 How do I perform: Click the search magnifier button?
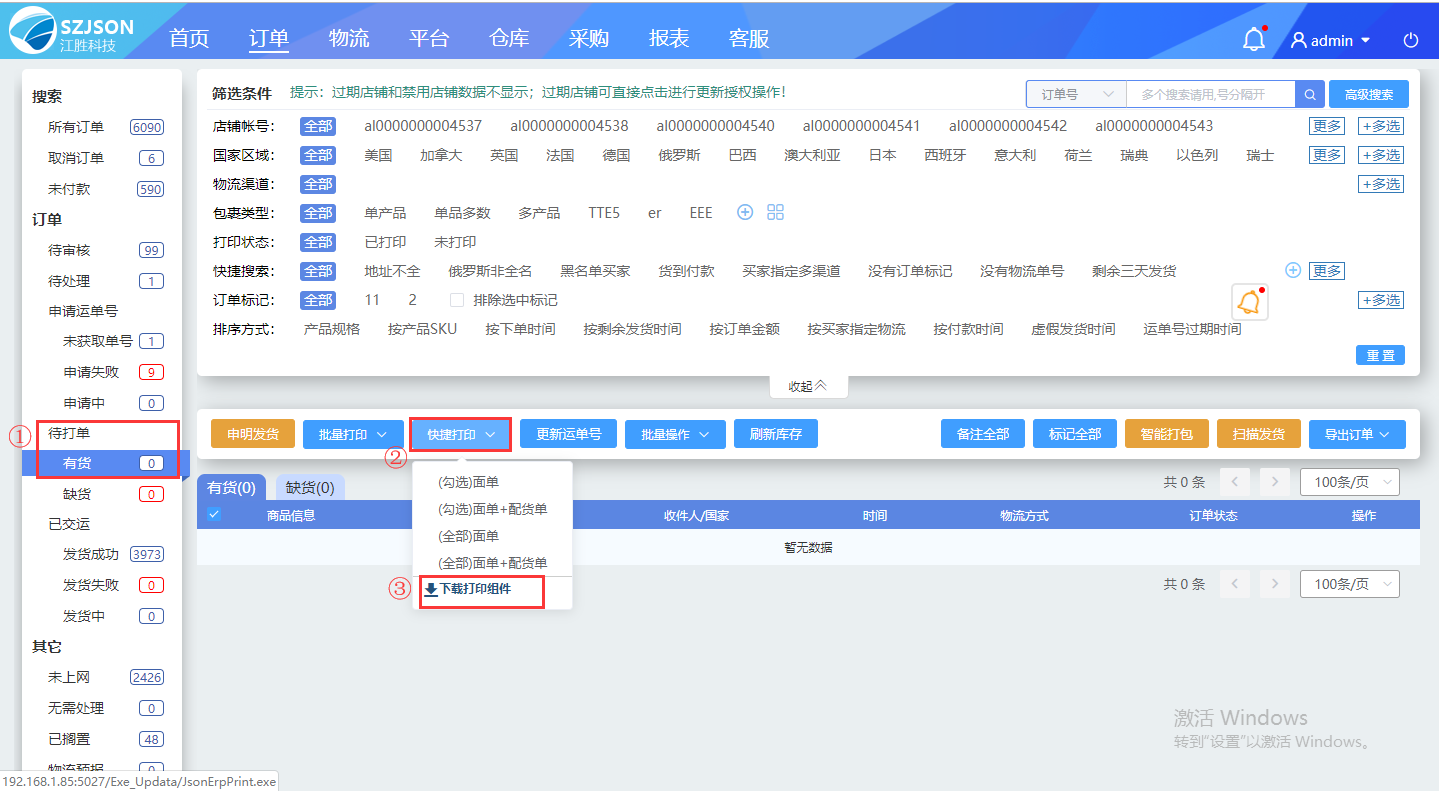1310,94
